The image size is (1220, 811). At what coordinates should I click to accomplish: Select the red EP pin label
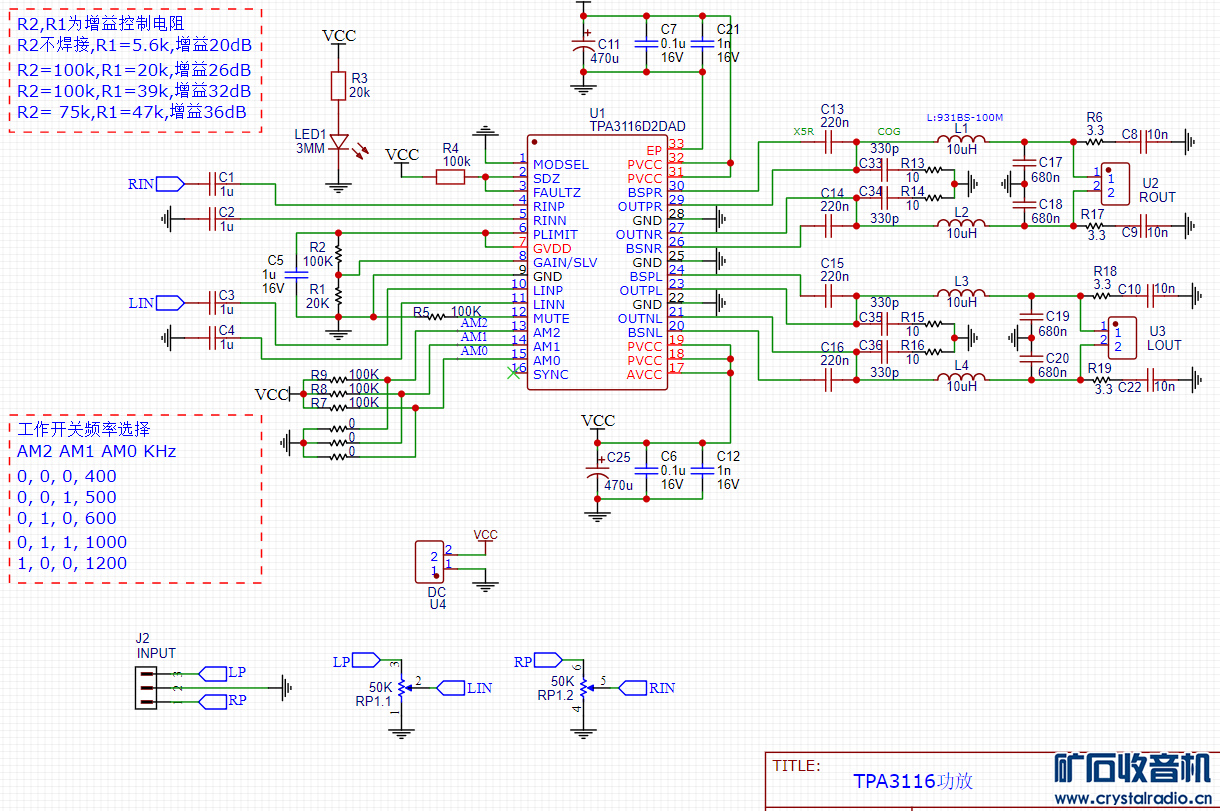click(x=654, y=150)
